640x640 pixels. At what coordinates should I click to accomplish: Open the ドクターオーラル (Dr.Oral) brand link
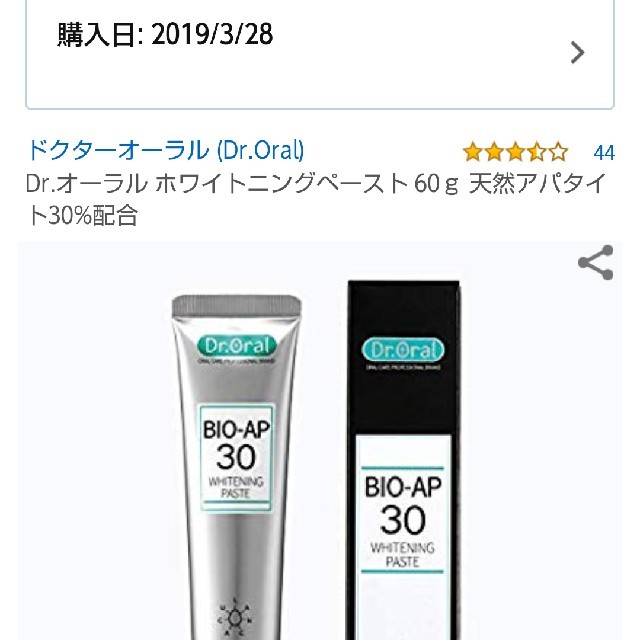[x=166, y=150]
